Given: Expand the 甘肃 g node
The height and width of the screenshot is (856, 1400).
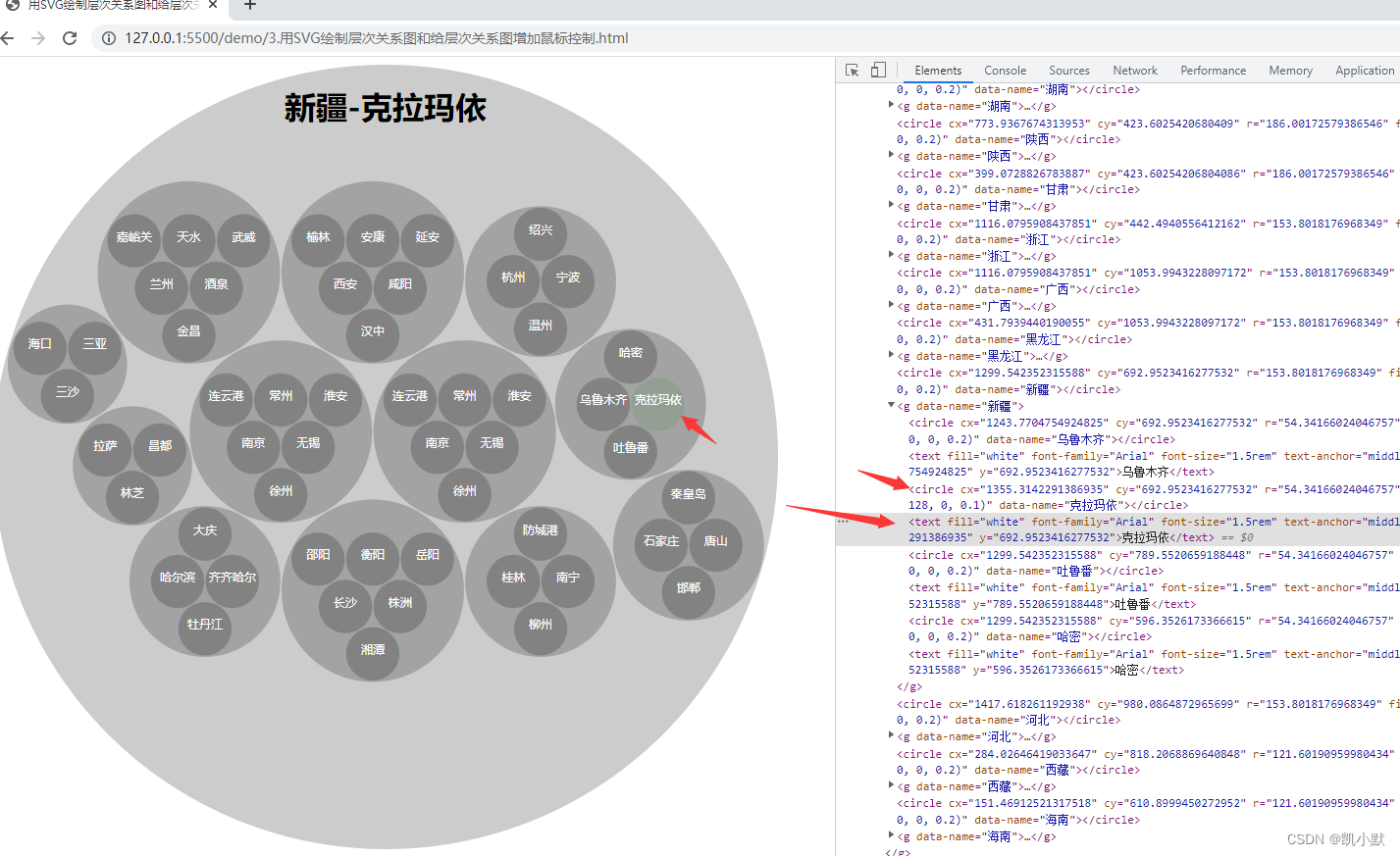Looking at the screenshot, I should click(891, 206).
